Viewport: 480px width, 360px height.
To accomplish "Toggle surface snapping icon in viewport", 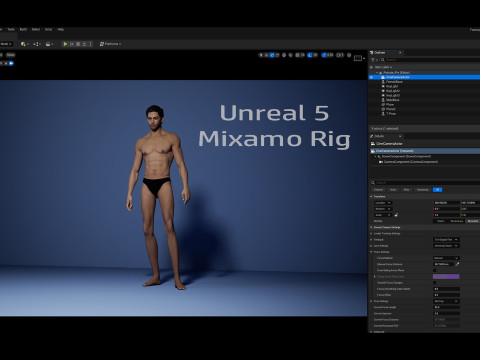I will click(290, 55).
